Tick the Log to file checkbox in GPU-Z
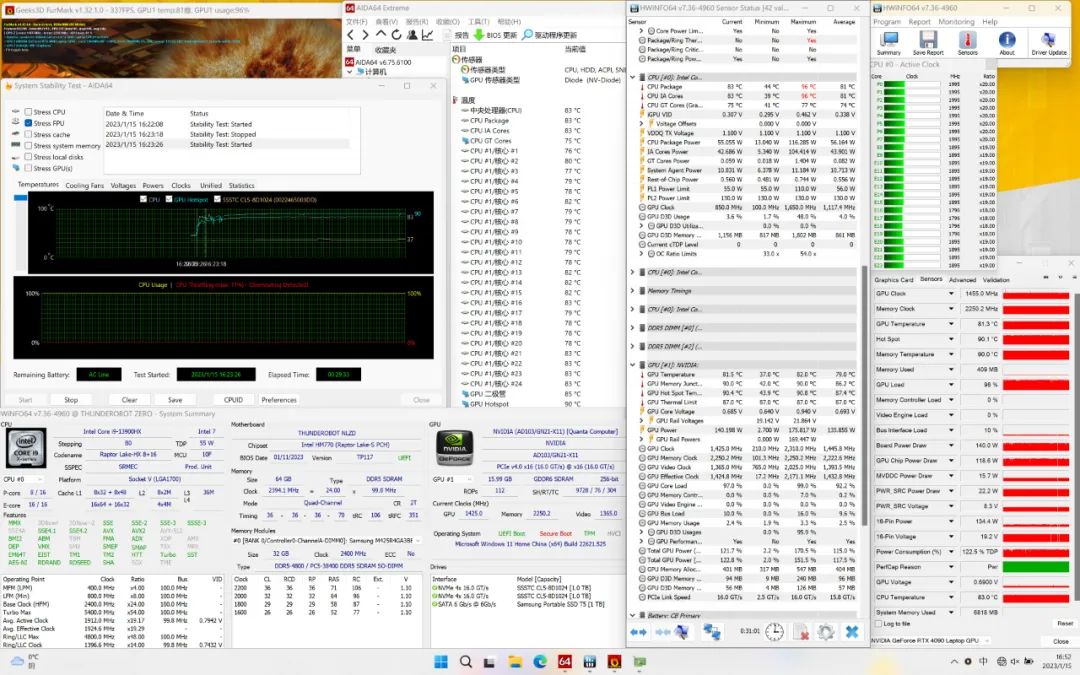Screen dimensions: 1080x675 tap(878, 624)
